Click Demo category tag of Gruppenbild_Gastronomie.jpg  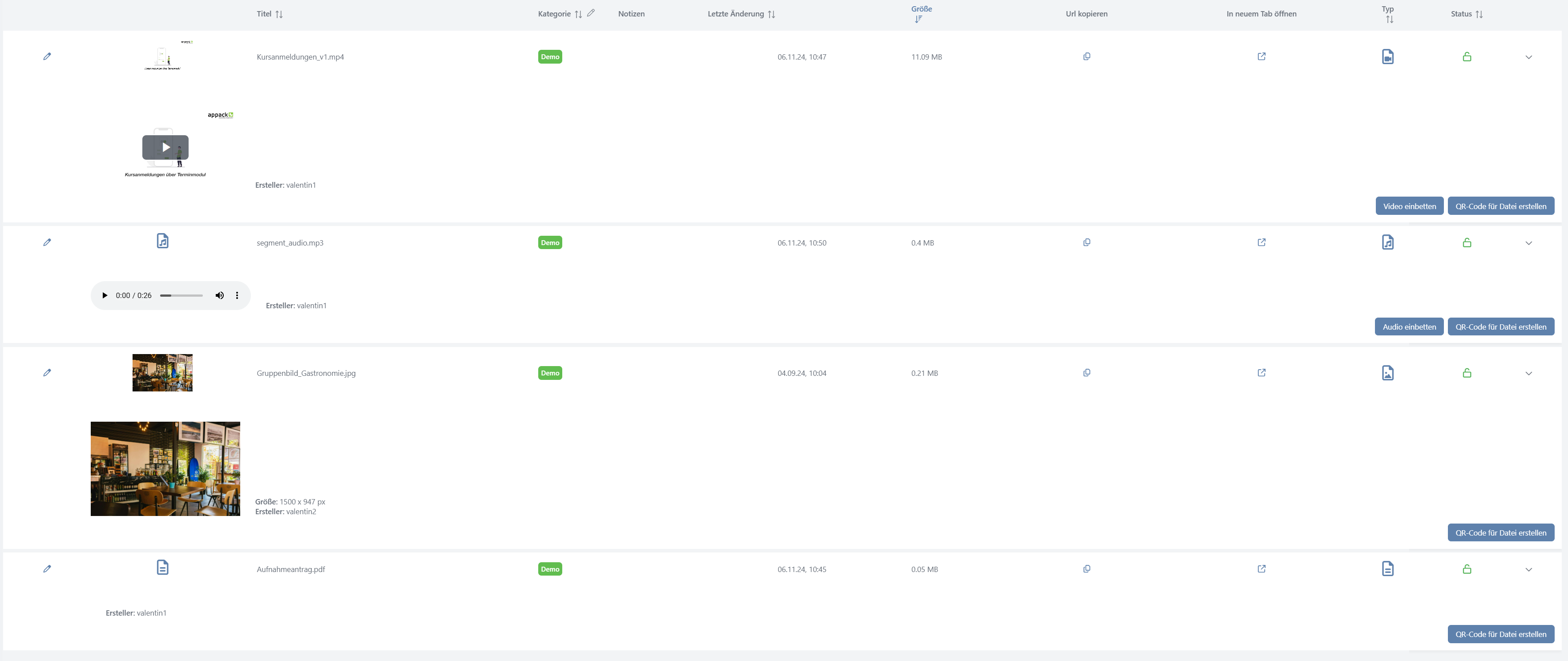[550, 372]
